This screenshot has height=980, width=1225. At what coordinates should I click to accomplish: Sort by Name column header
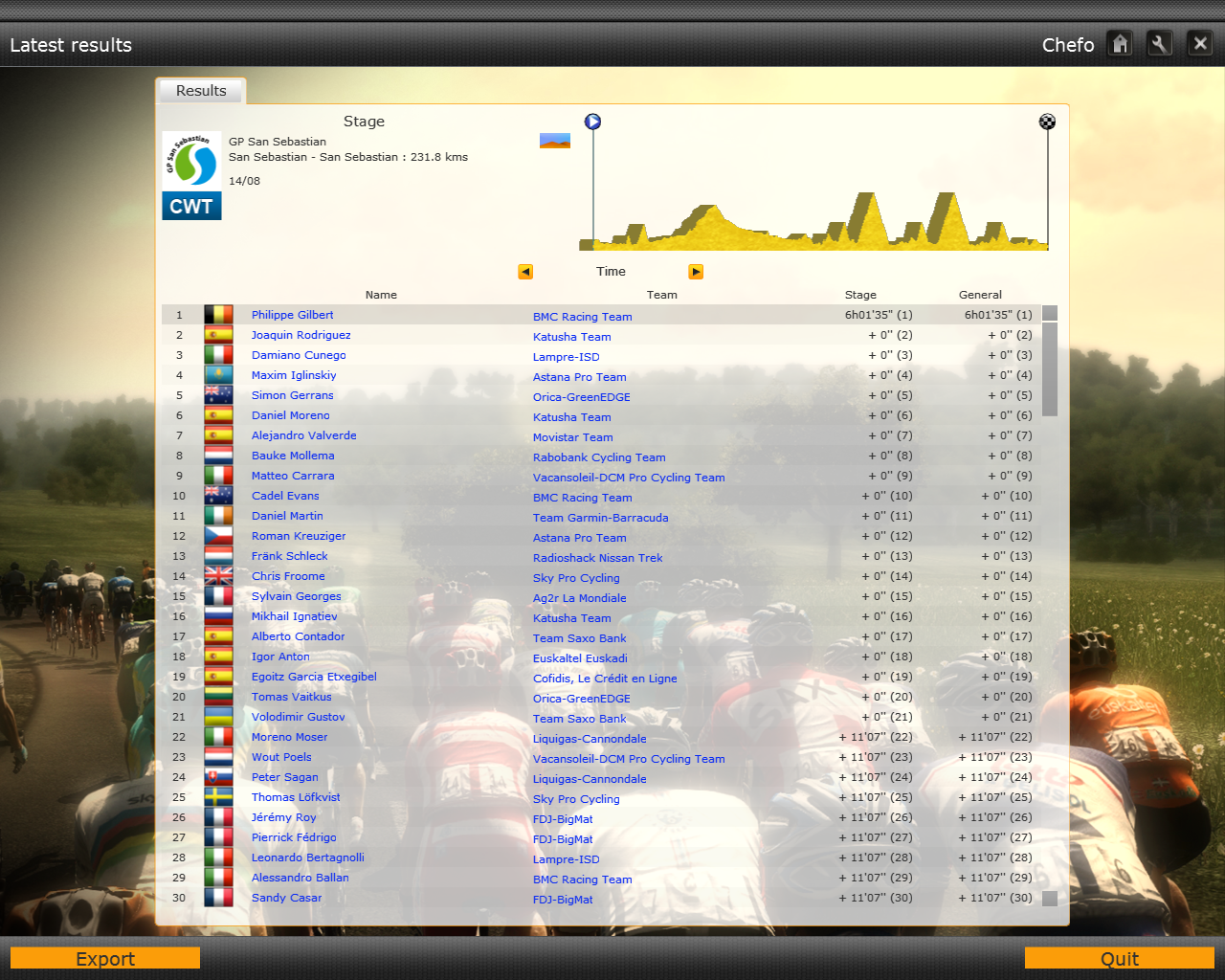381,295
